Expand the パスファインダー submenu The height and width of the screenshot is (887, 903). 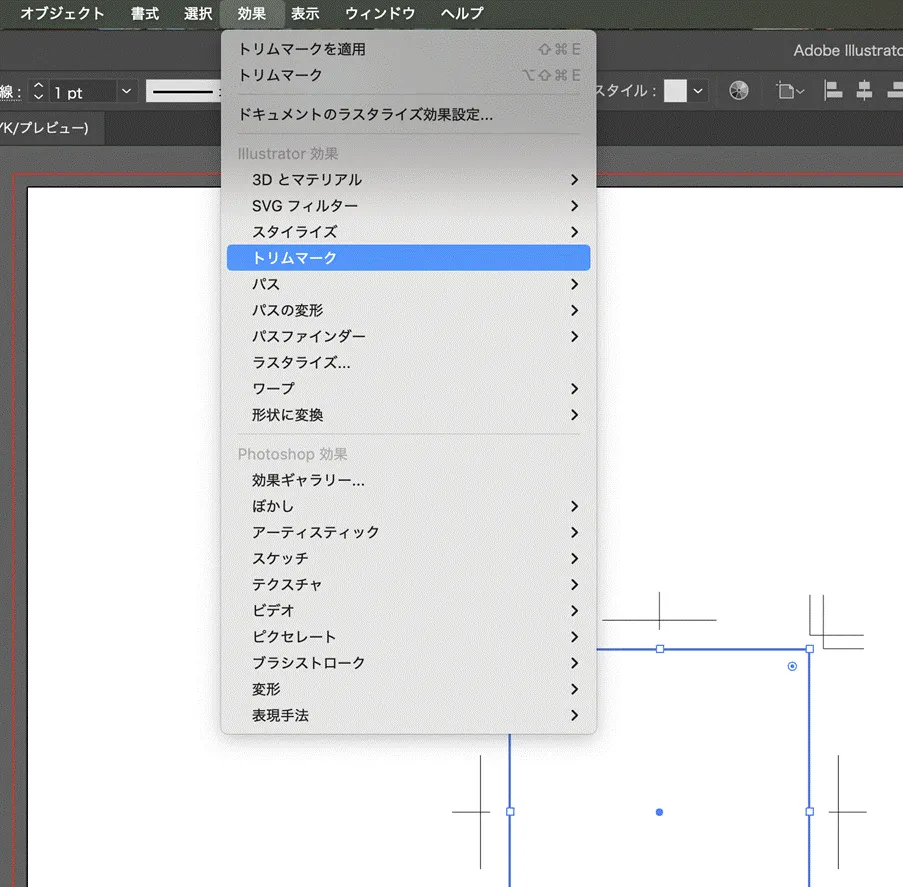click(x=408, y=336)
